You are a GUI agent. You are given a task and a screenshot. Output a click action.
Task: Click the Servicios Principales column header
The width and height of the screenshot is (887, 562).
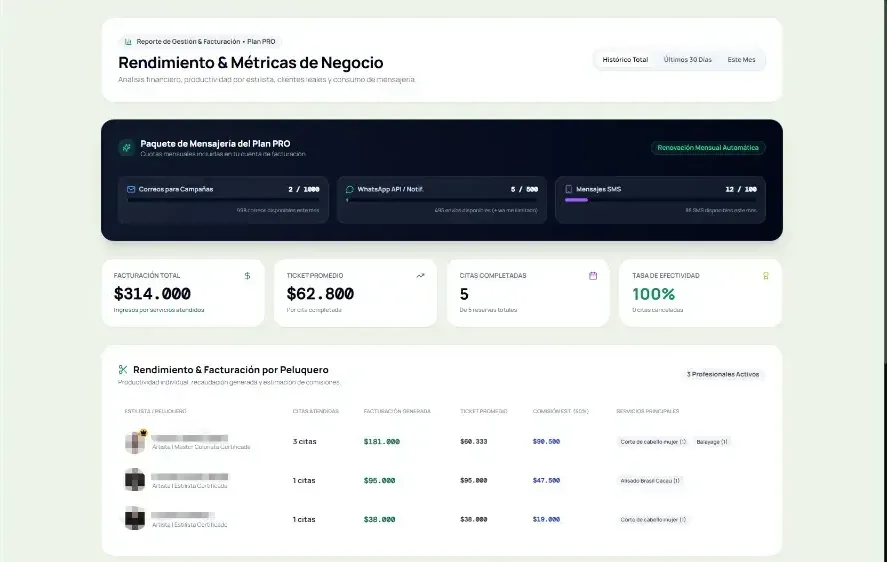pos(648,411)
